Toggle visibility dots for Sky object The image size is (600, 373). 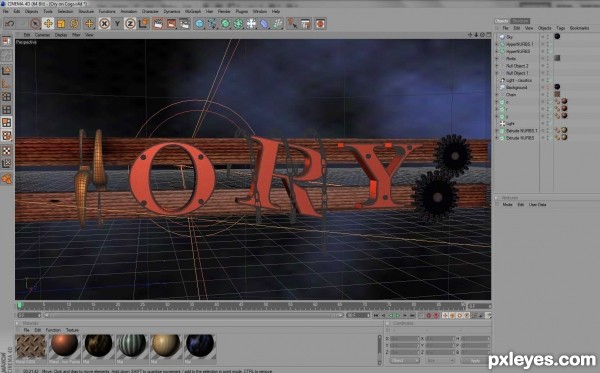pyautogui.click(x=545, y=37)
